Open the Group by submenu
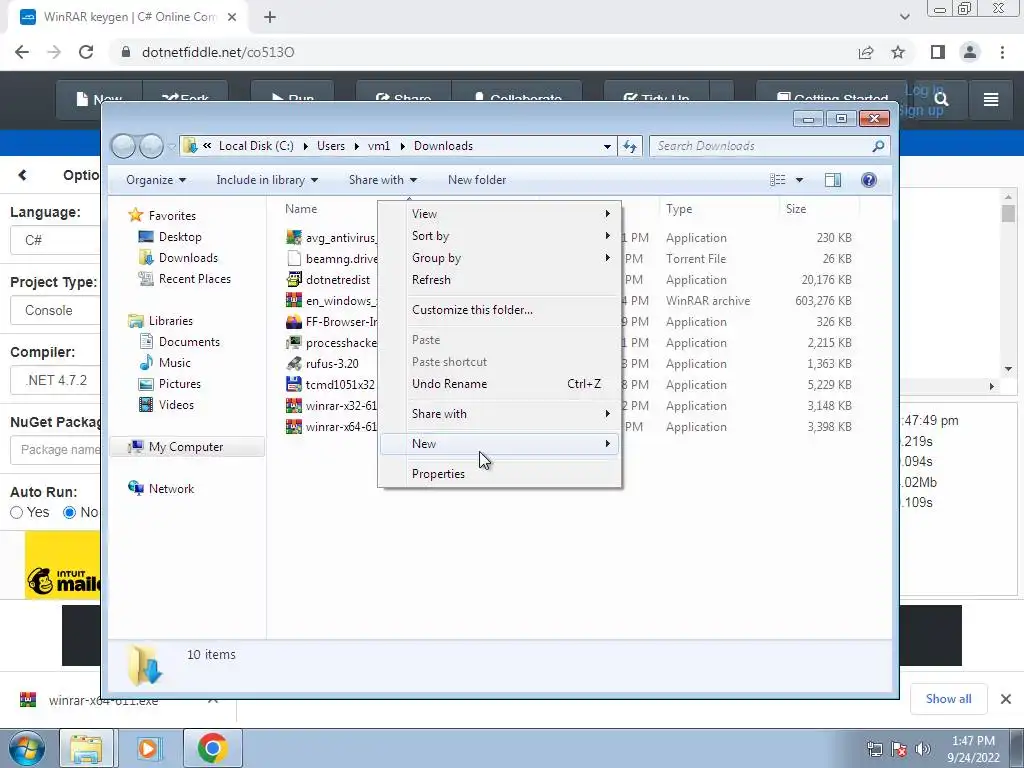 [x=500, y=258]
